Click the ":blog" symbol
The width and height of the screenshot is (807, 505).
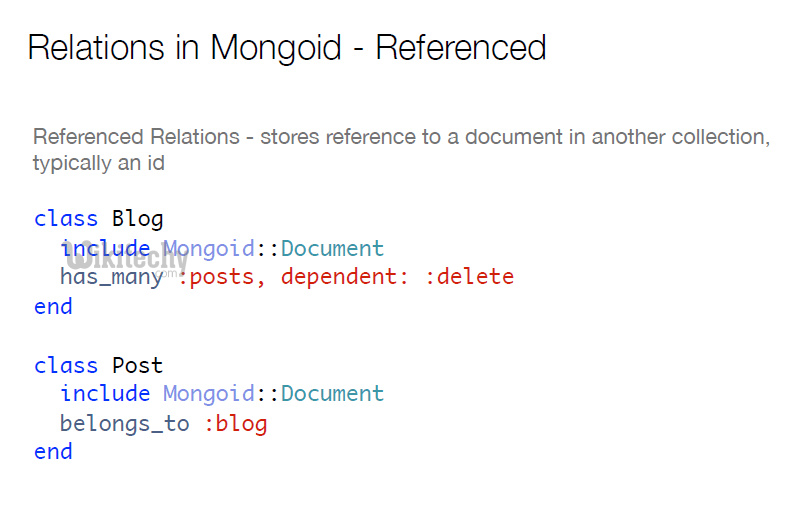click(235, 423)
